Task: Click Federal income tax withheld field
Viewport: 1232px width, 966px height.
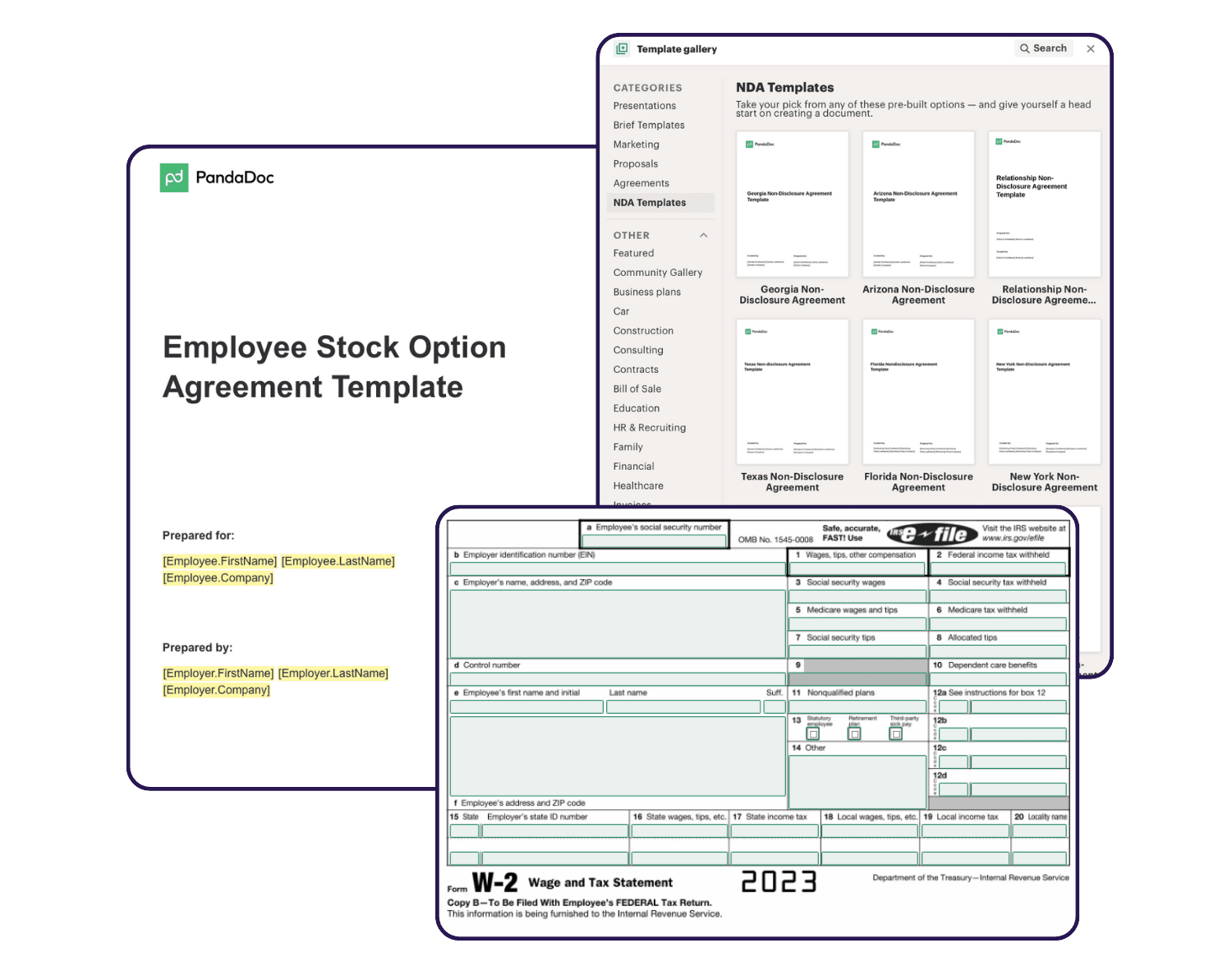Action: [x=998, y=568]
